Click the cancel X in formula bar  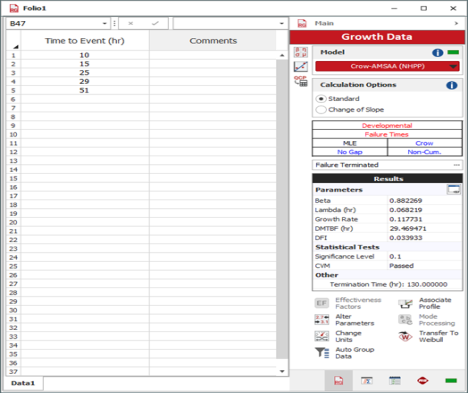pyautogui.click(x=131, y=23)
